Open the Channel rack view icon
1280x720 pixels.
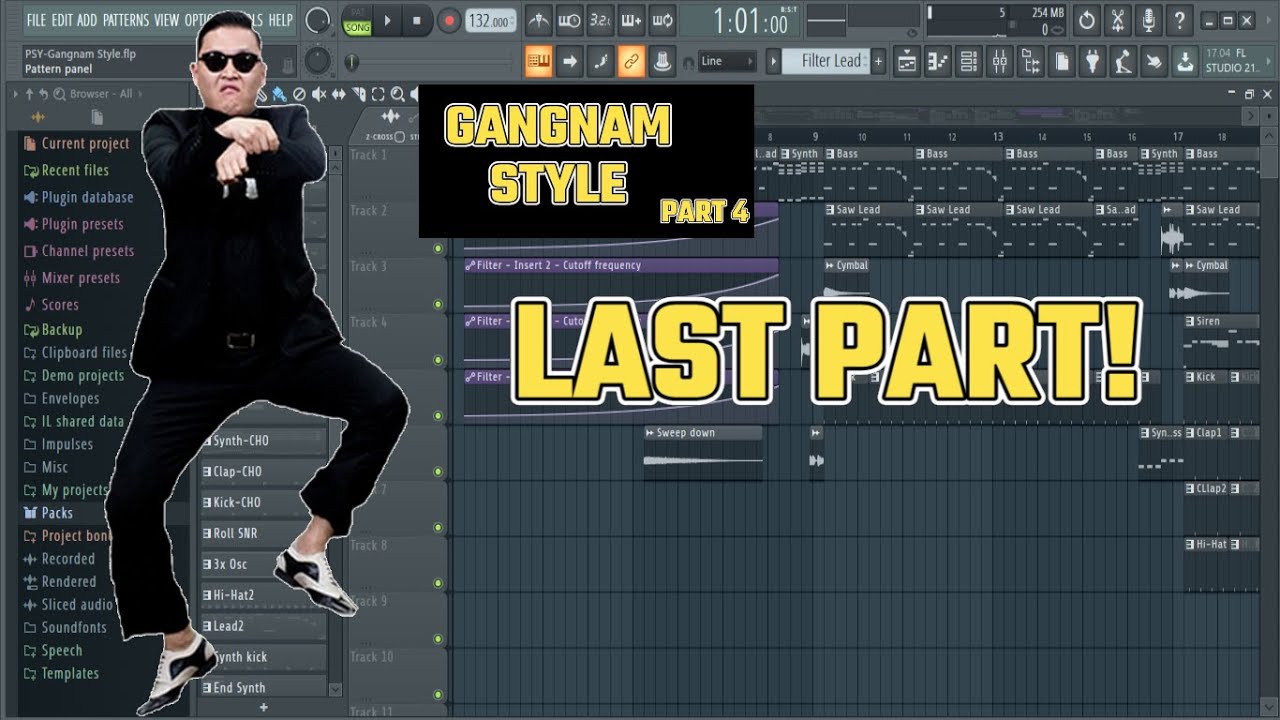click(969, 62)
